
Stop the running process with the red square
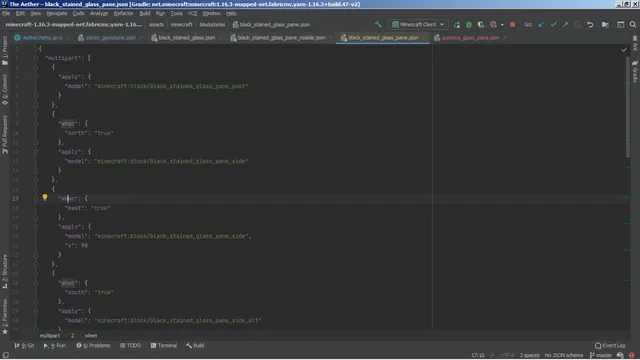[512, 24]
